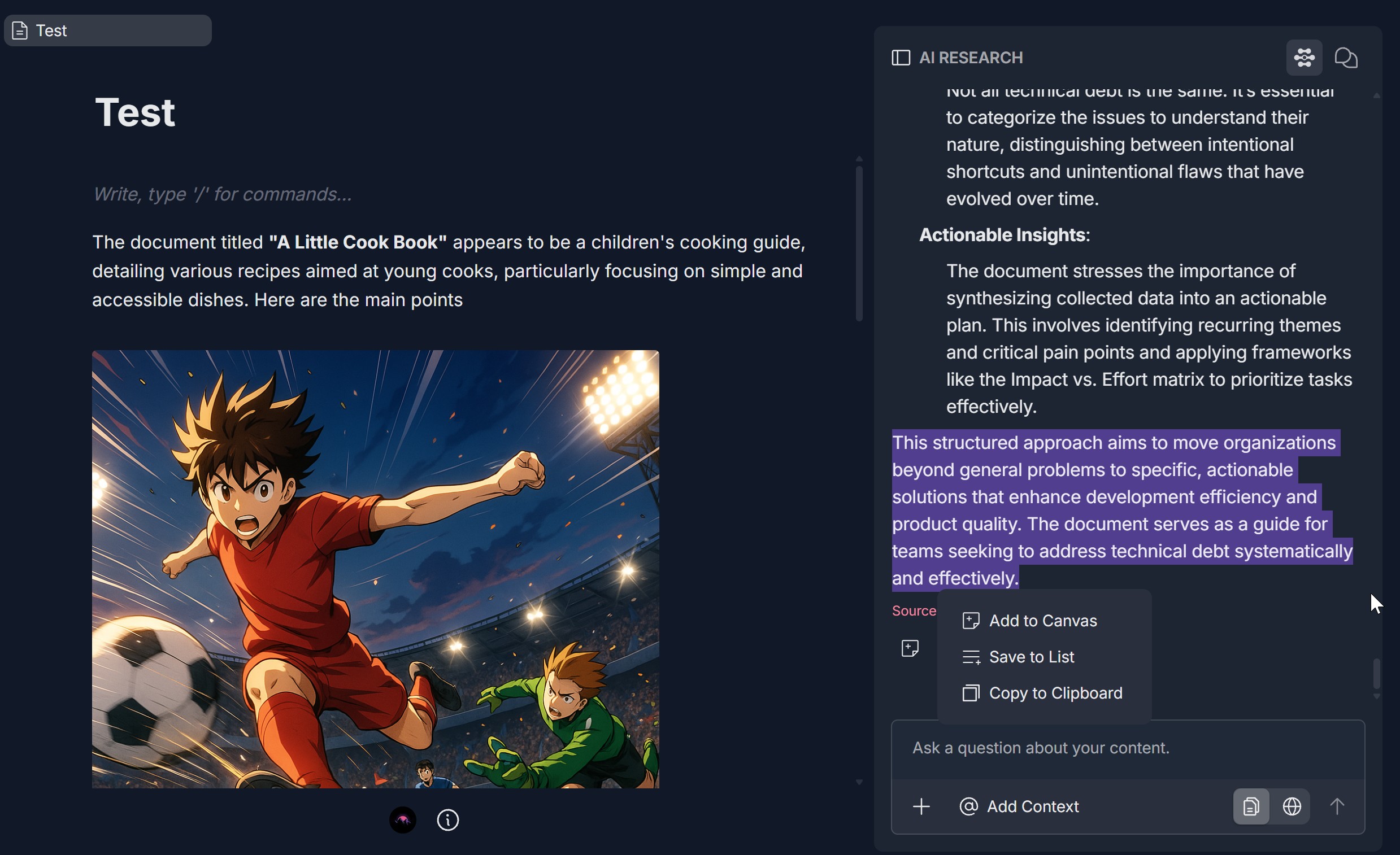The image size is (1400, 855).
Task: Toggle web search globe mode
Action: [1292, 806]
